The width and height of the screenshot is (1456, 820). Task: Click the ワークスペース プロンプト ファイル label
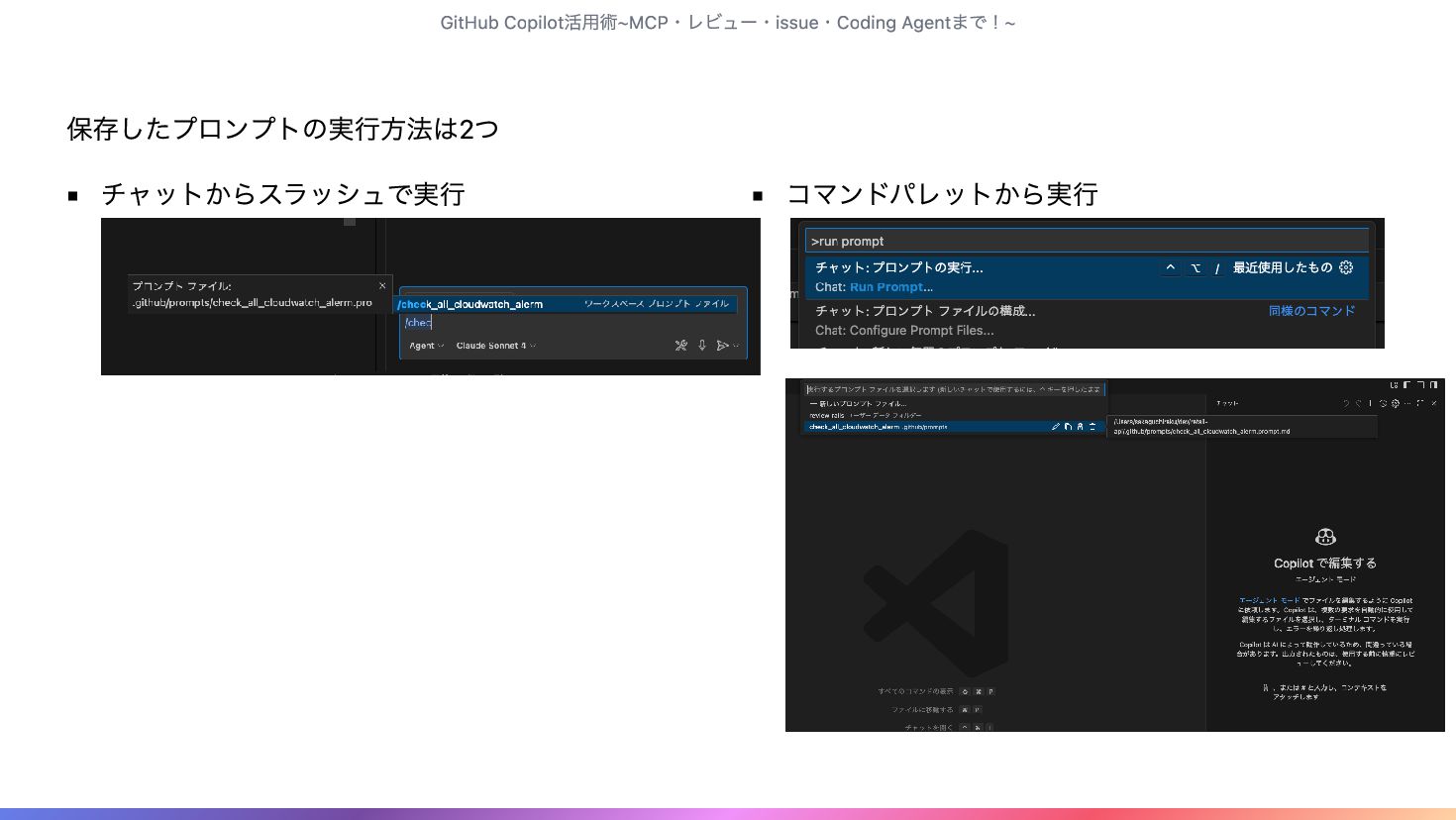click(x=657, y=304)
